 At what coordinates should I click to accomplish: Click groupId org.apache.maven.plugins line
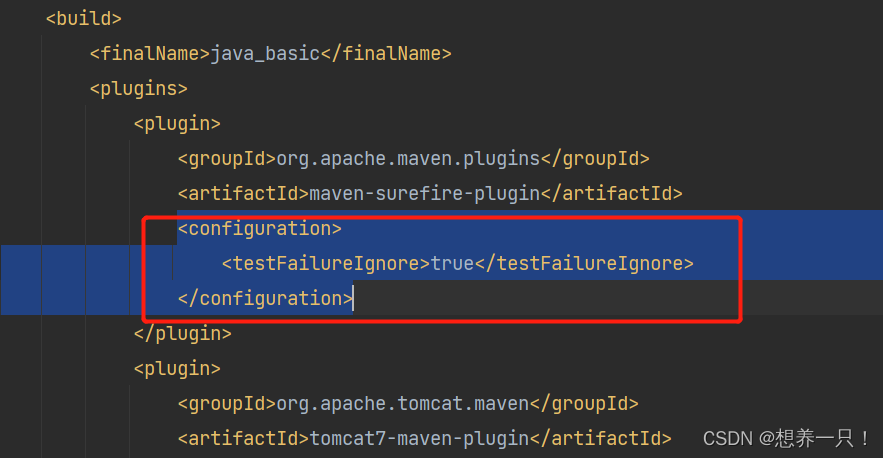[413, 158]
